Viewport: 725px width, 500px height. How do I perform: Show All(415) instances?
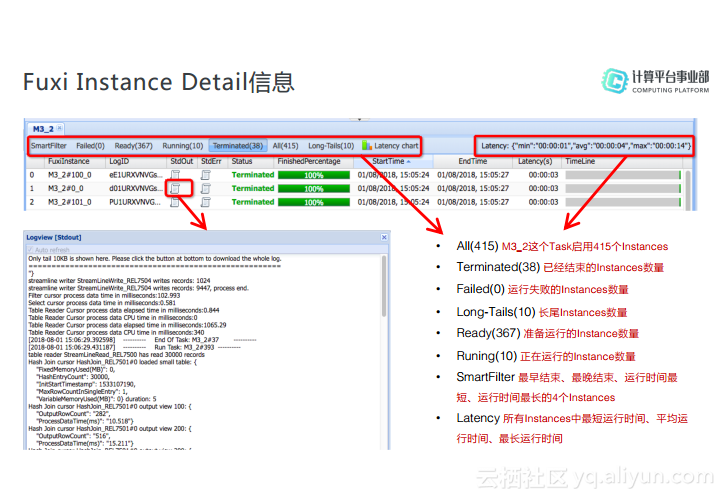pos(285,146)
